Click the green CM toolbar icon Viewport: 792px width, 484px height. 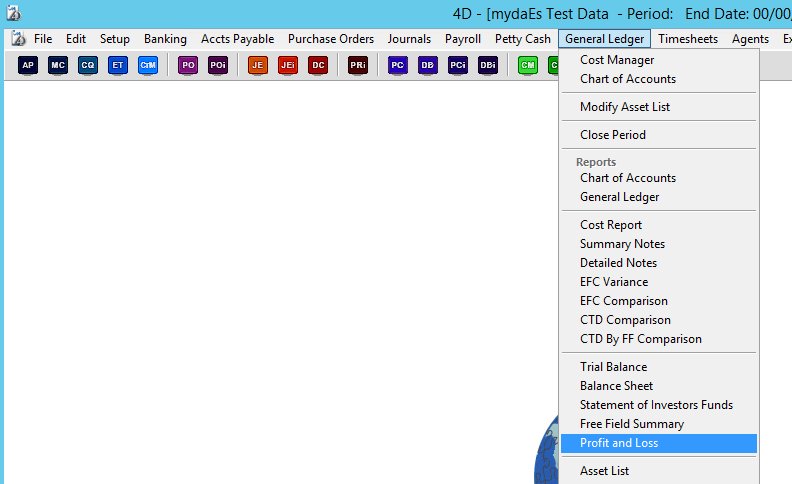coord(528,65)
